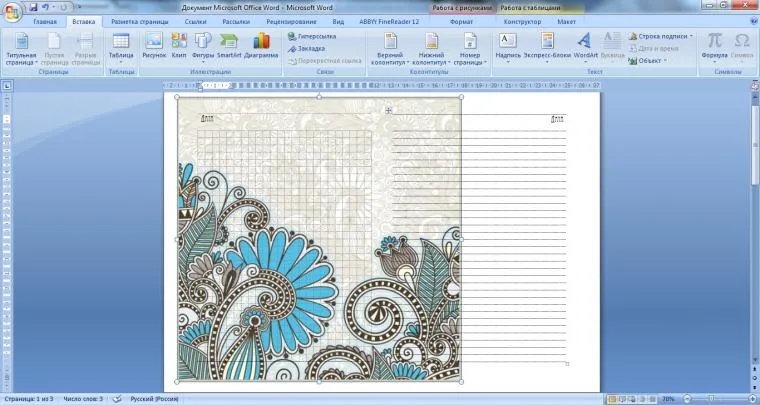The width and height of the screenshot is (760, 405).
Task: Click the Гиперссылка link button
Action: pyautogui.click(x=312, y=36)
